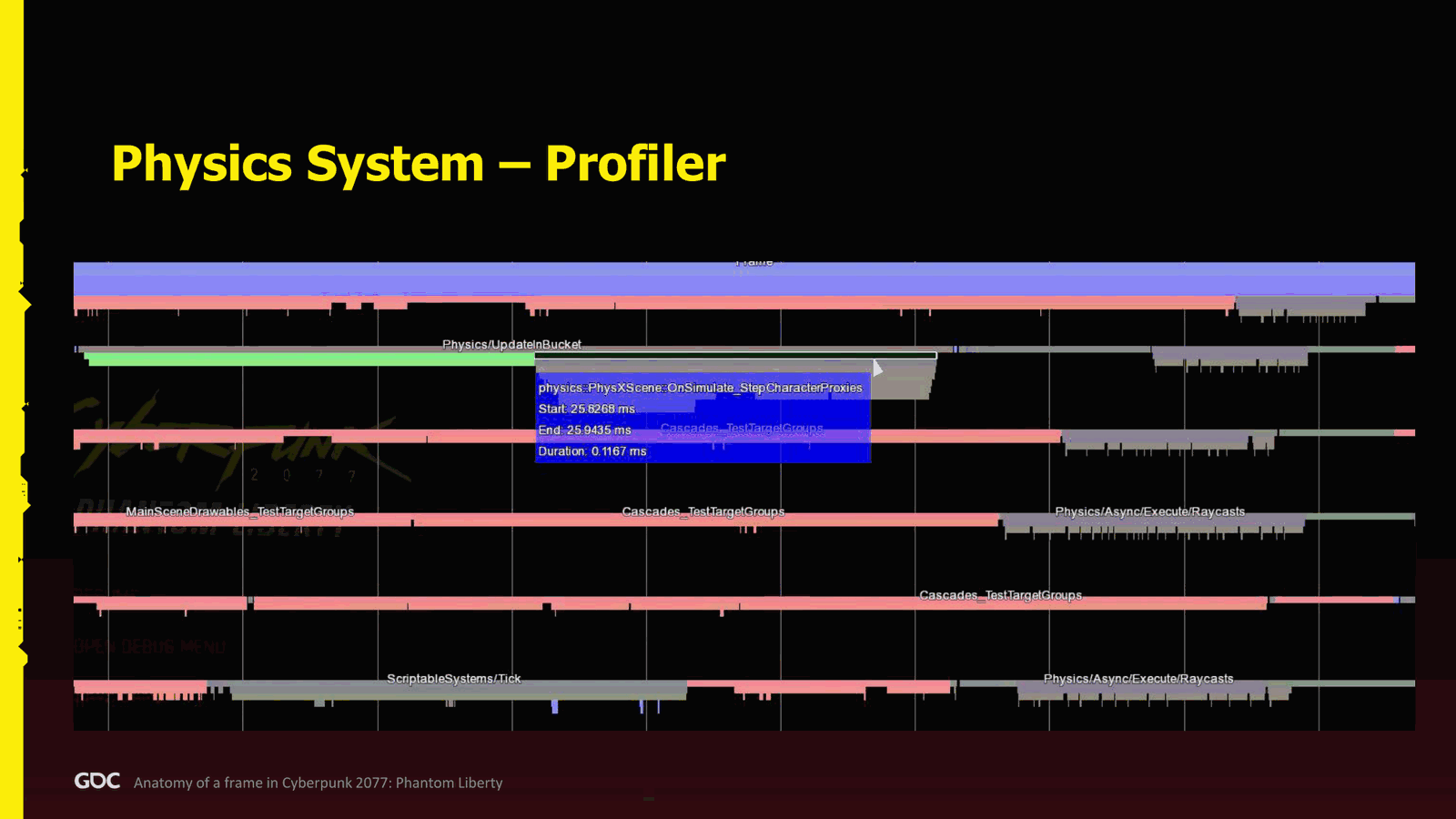Click the blue Frame bar at the top of the profiler
This screenshot has width=1456, height=819.
pyautogui.click(x=743, y=279)
